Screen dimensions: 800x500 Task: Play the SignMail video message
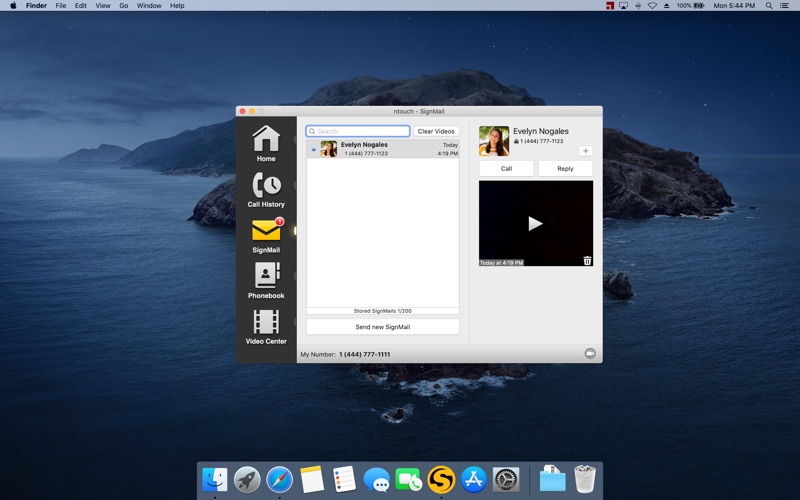(535, 223)
